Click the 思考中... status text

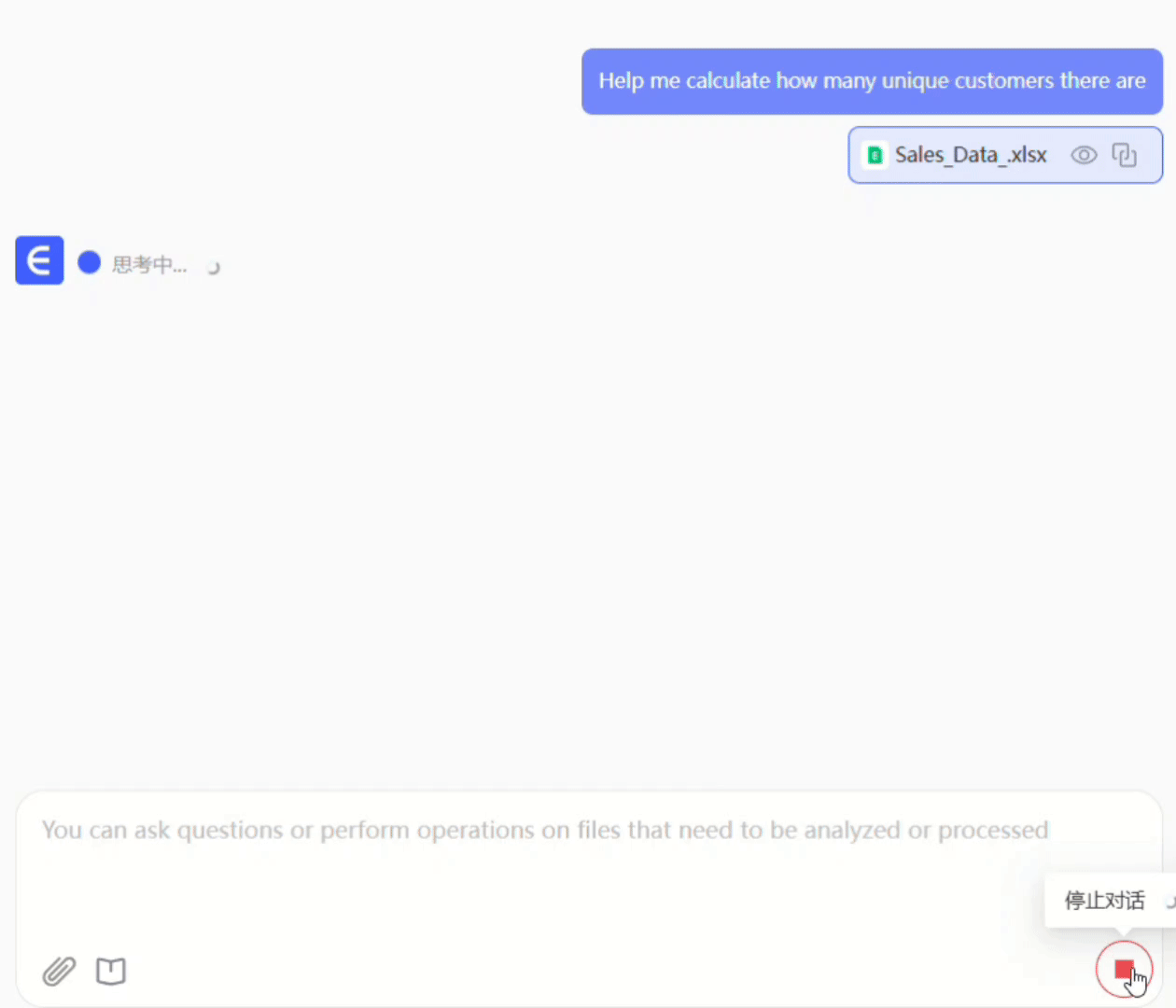149,265
